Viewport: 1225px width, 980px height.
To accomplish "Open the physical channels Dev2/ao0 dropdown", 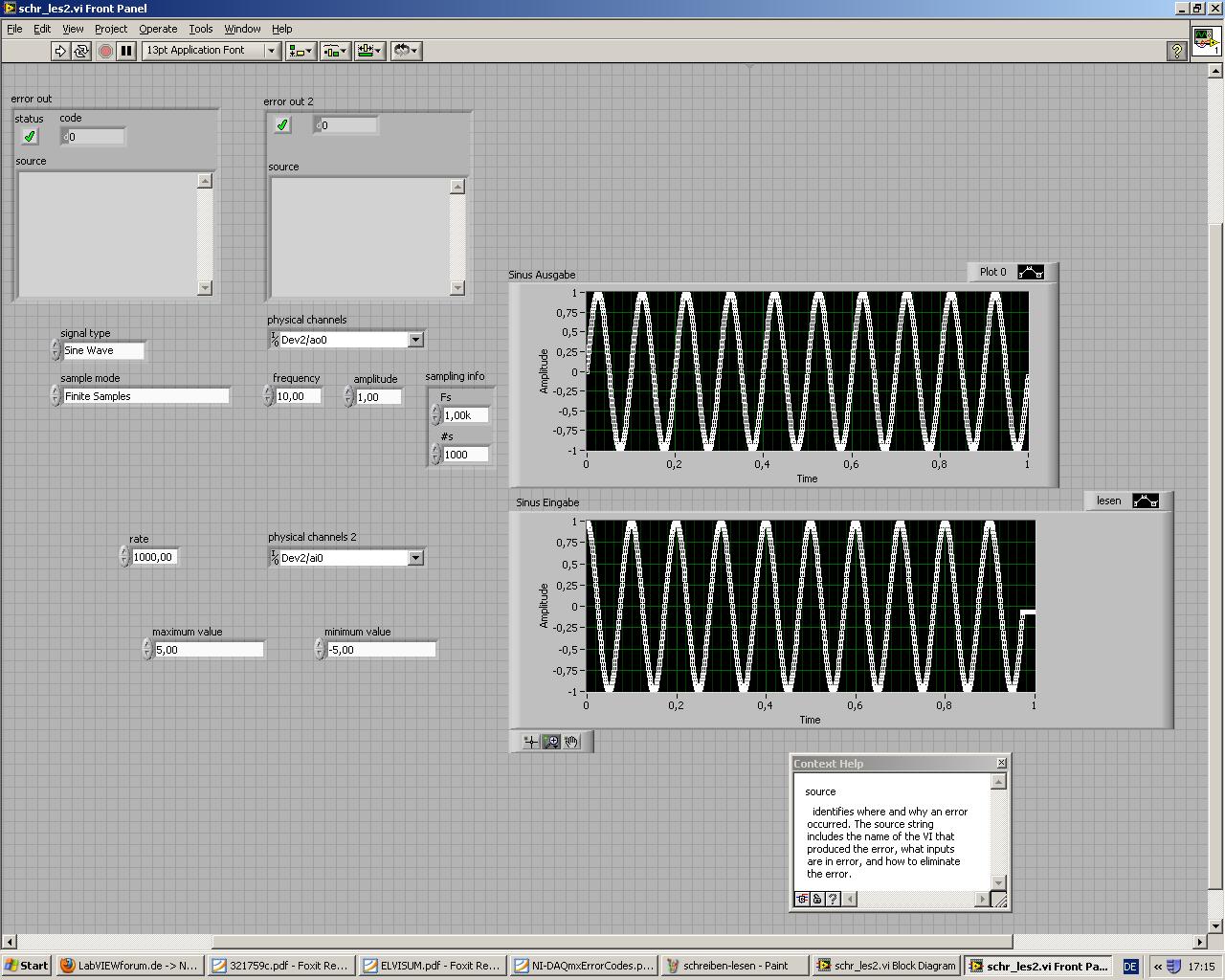I will [415, 340].
